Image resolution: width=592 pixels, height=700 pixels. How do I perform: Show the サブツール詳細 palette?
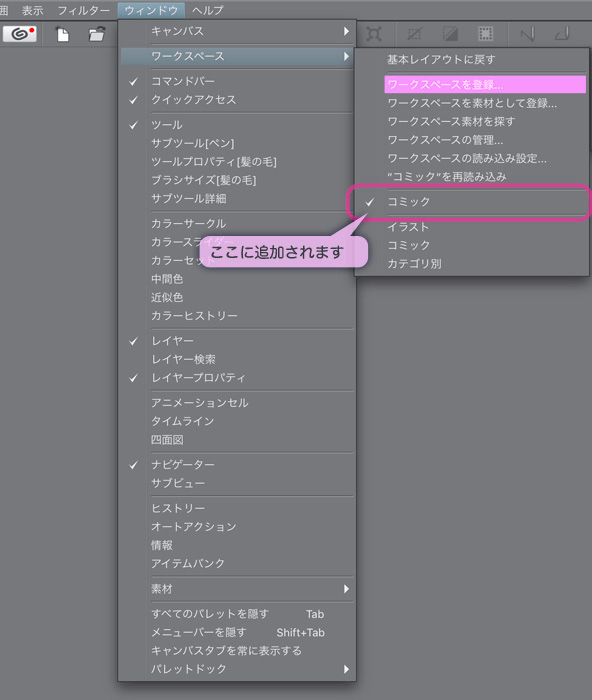coord(238,199)
